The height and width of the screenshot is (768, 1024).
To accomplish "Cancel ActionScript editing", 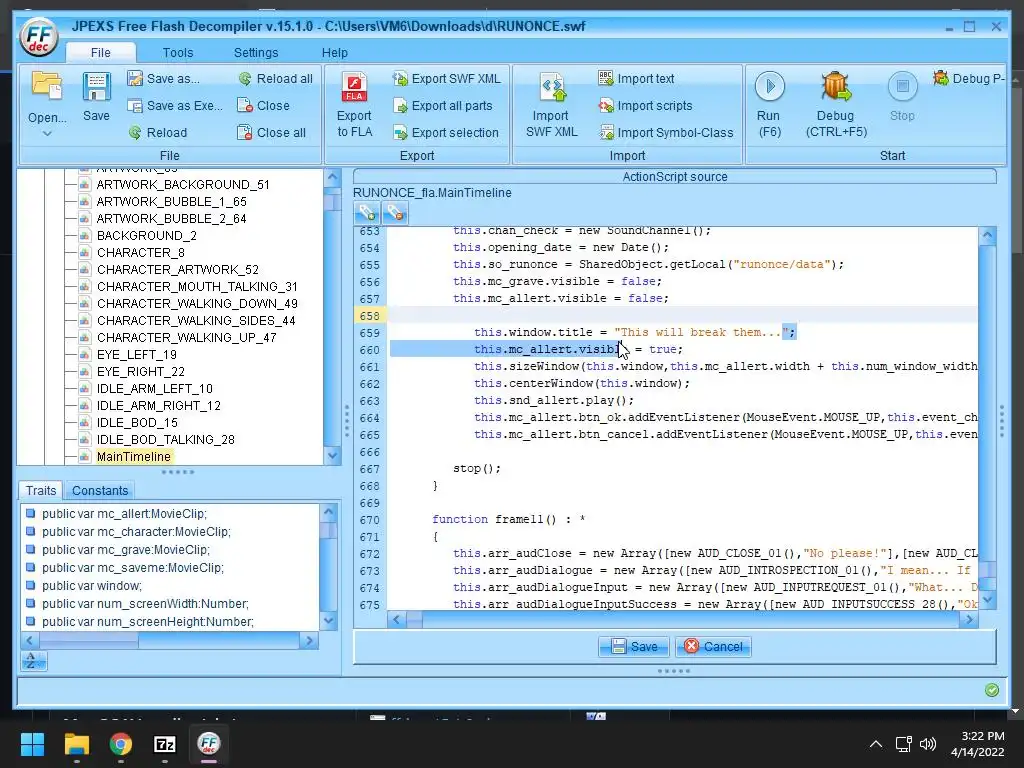I will point(713,647).
